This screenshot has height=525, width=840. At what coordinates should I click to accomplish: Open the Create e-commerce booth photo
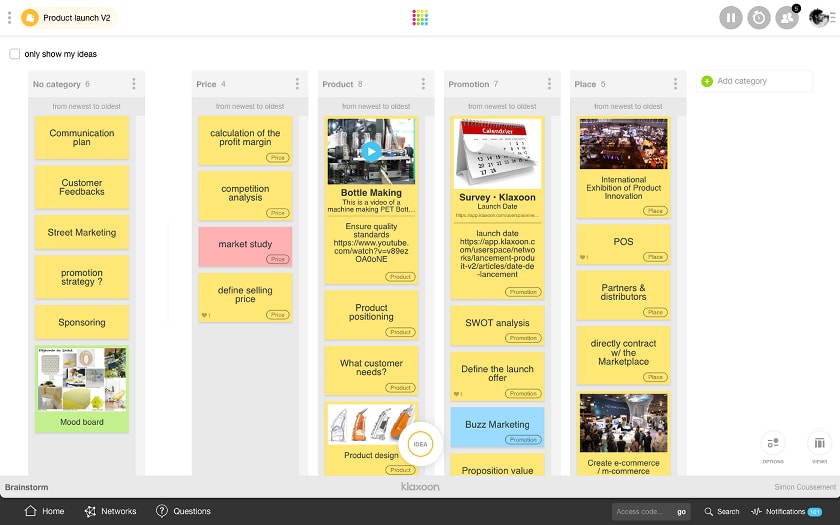point(623,423)
